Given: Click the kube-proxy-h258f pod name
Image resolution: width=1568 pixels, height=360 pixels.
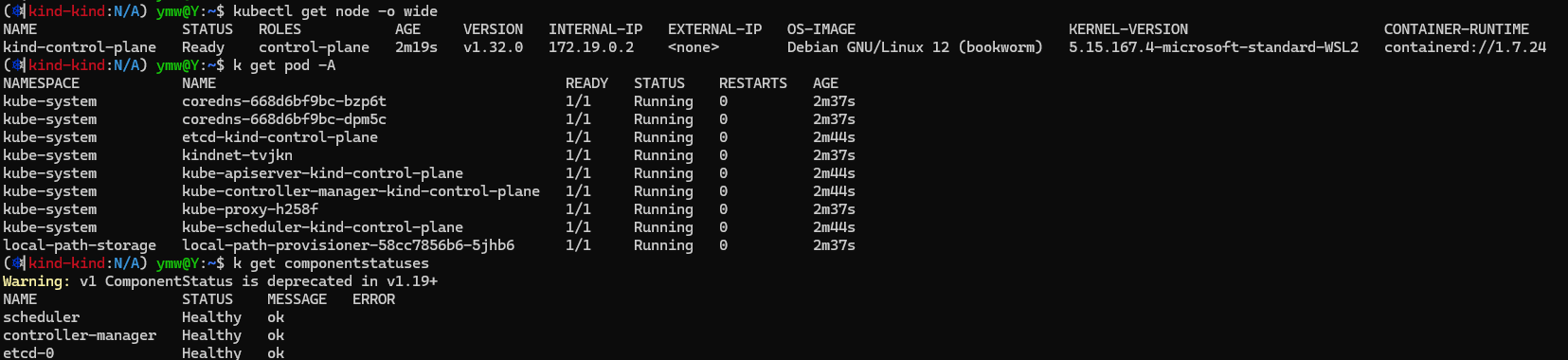Looking at the screenshot, I should click(250, 209).
